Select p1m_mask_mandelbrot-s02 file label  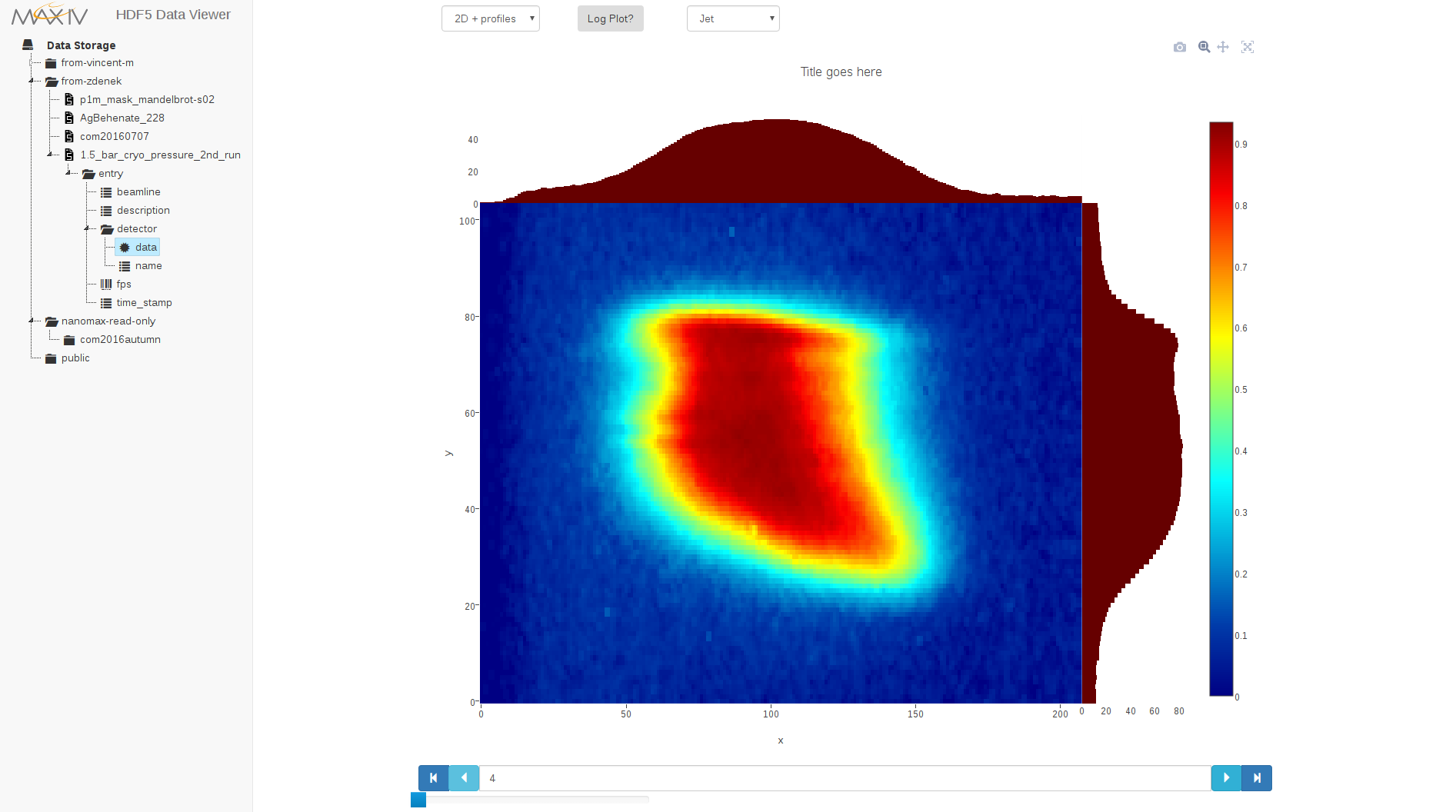147,100
